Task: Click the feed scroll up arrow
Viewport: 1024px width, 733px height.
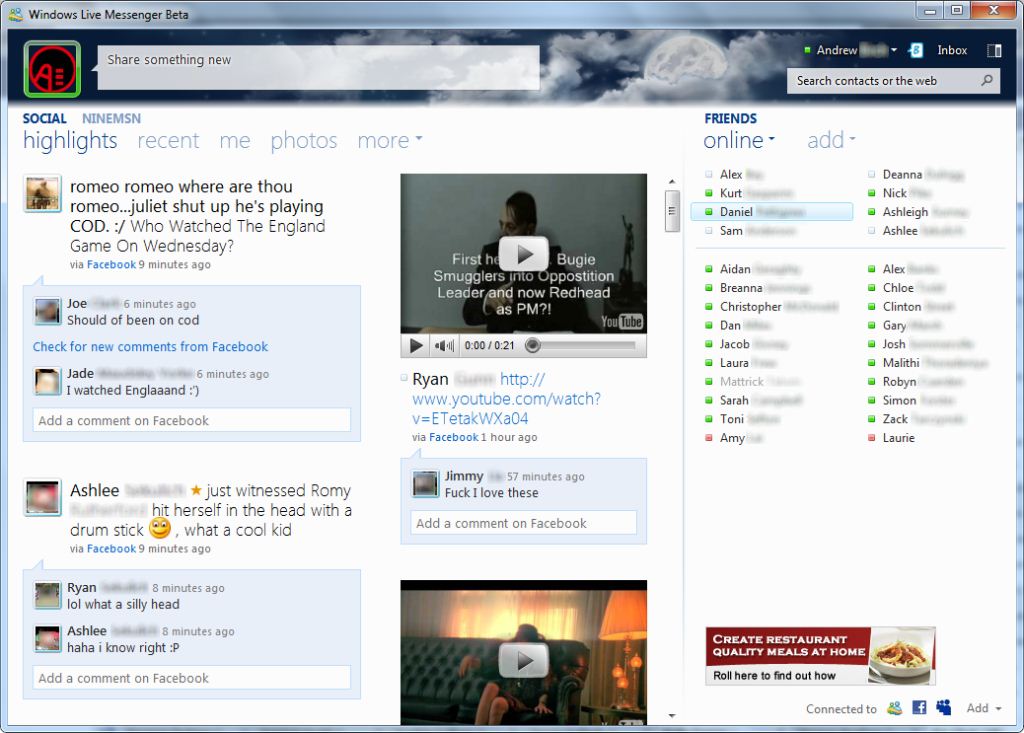Action: coord(672,182)
